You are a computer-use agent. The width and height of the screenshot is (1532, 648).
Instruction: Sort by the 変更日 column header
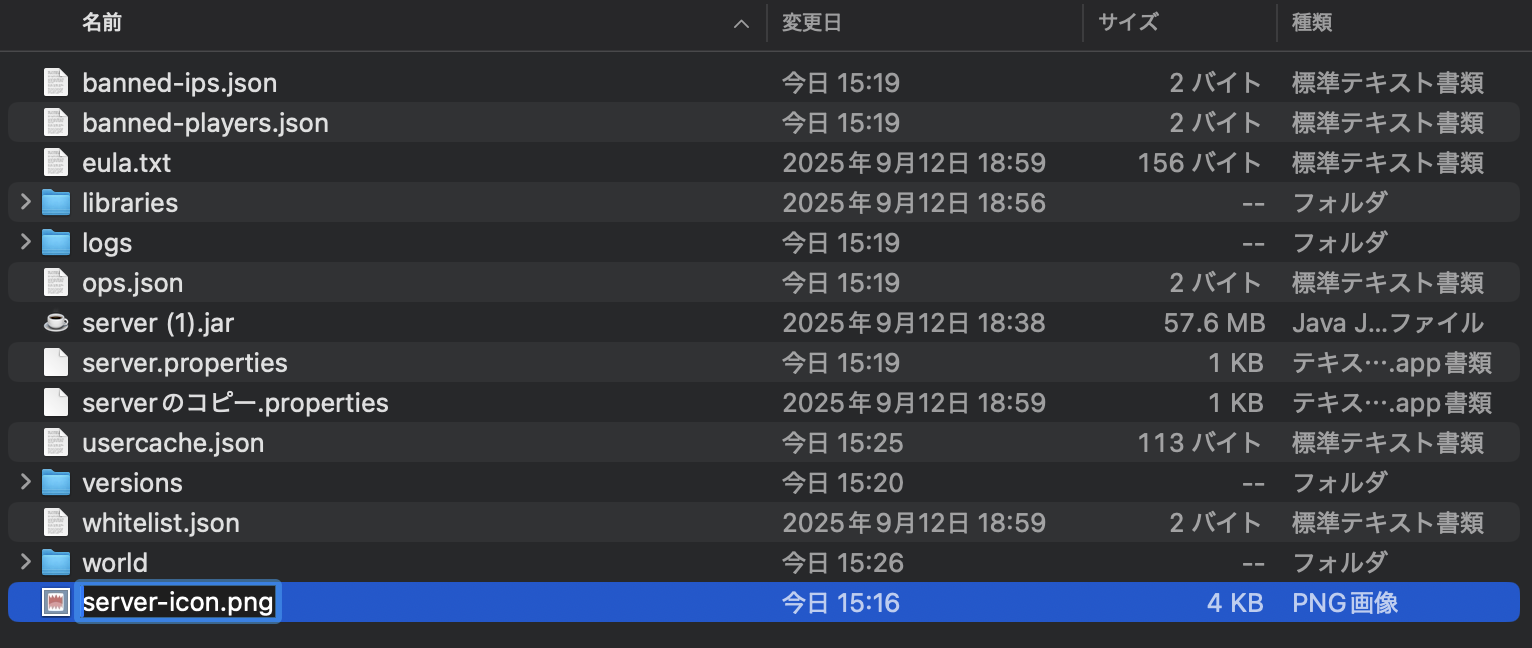[x=811, y=23]
